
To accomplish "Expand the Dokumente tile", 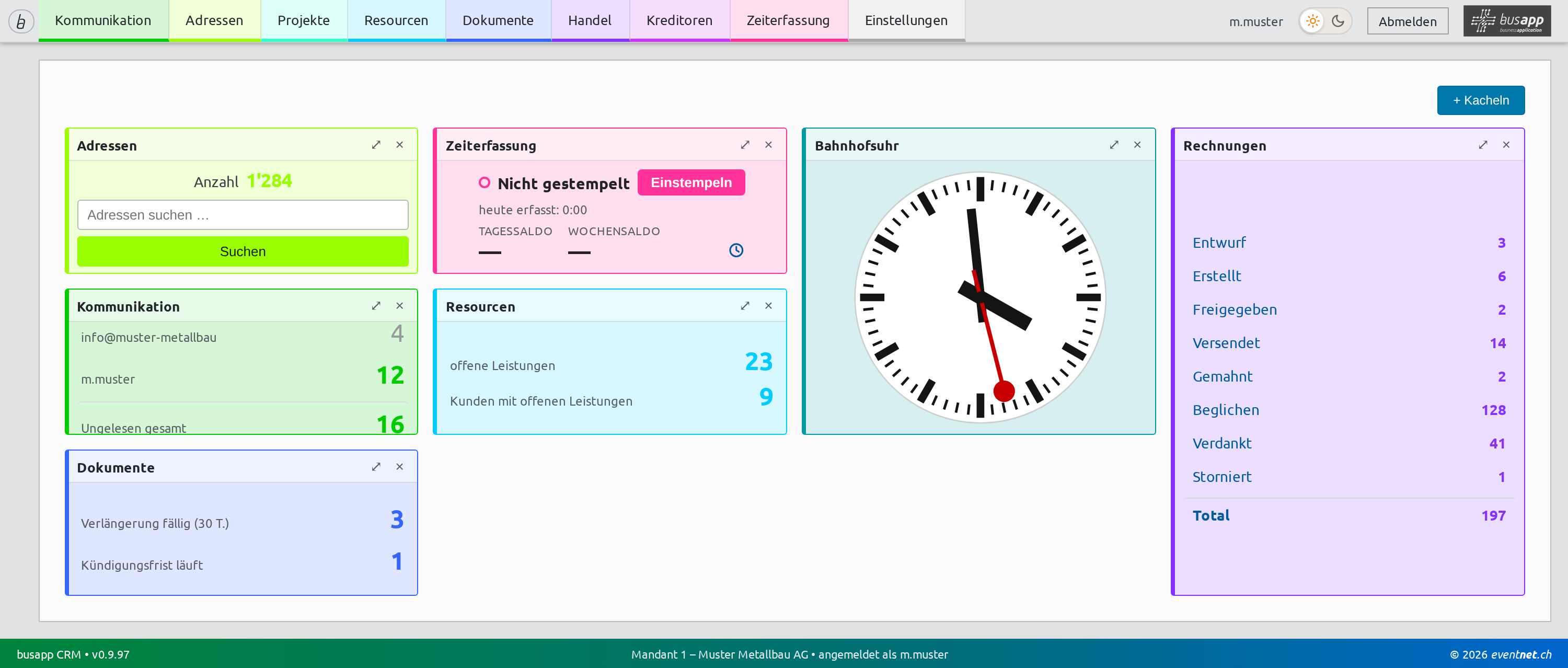I will 376,467.
